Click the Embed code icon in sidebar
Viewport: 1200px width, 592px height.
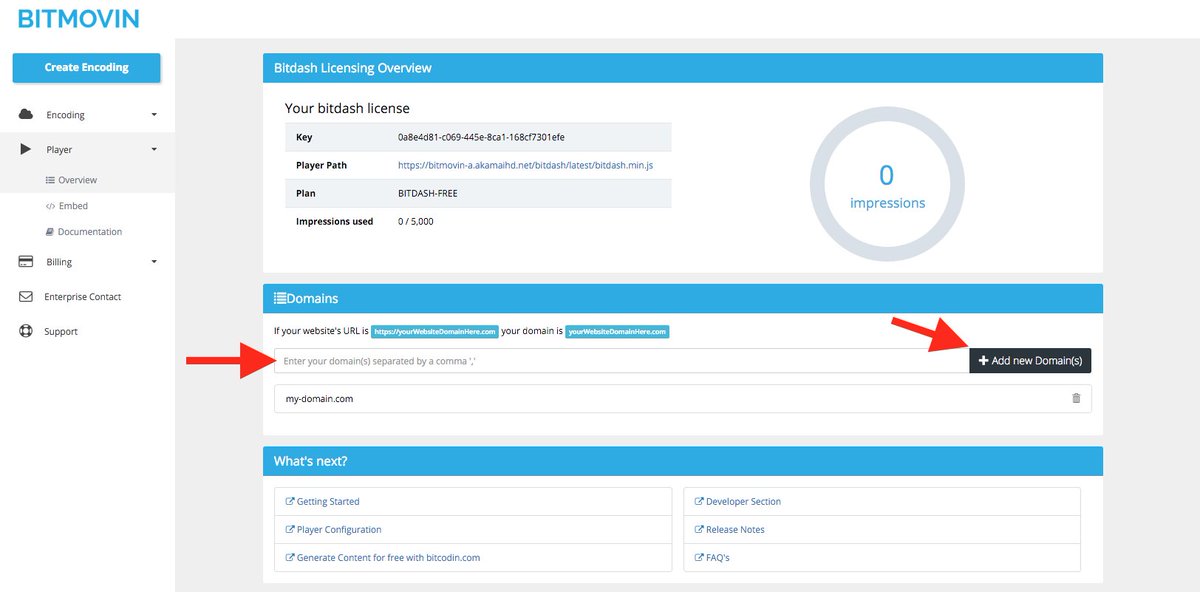click(x=50, y=206)
